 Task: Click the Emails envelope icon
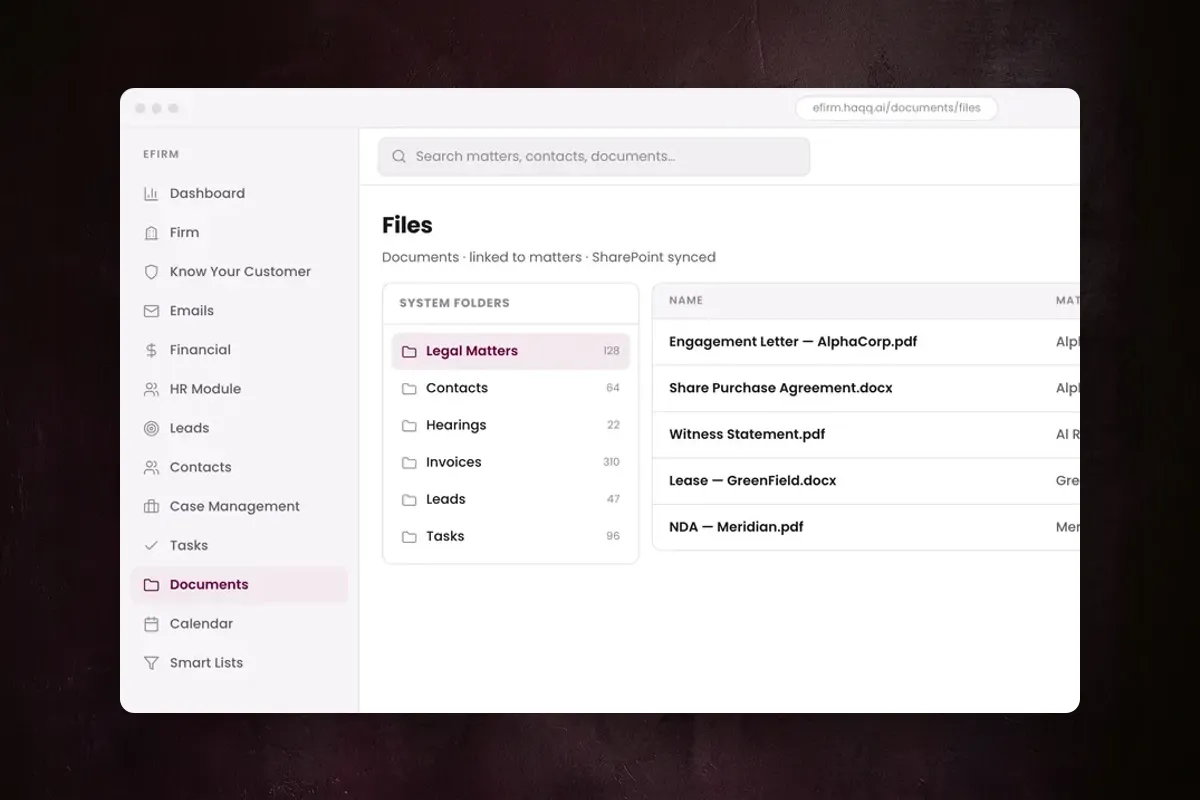151,311
